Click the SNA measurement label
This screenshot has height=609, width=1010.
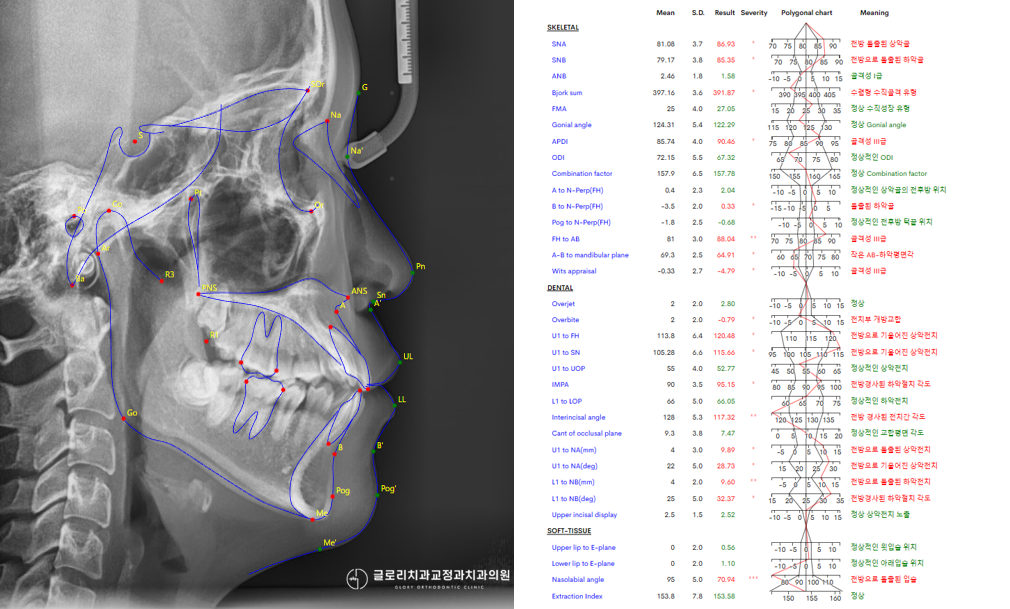(x=558, y=45)
